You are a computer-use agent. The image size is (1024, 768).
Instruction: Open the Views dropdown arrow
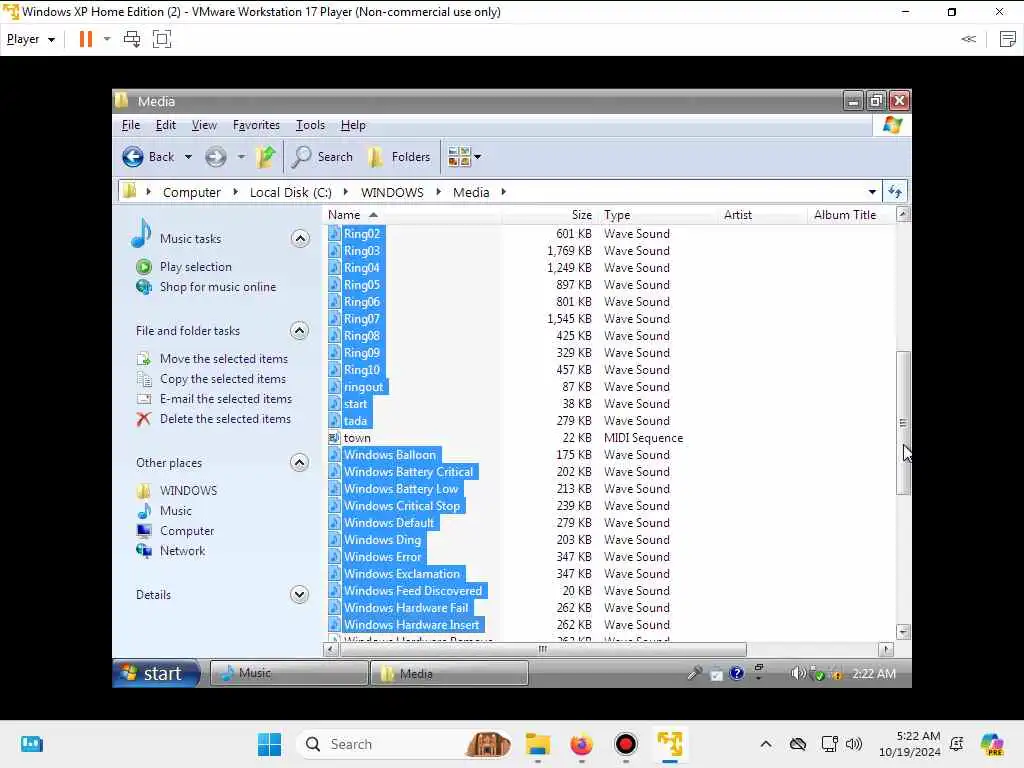coord(477,157)
